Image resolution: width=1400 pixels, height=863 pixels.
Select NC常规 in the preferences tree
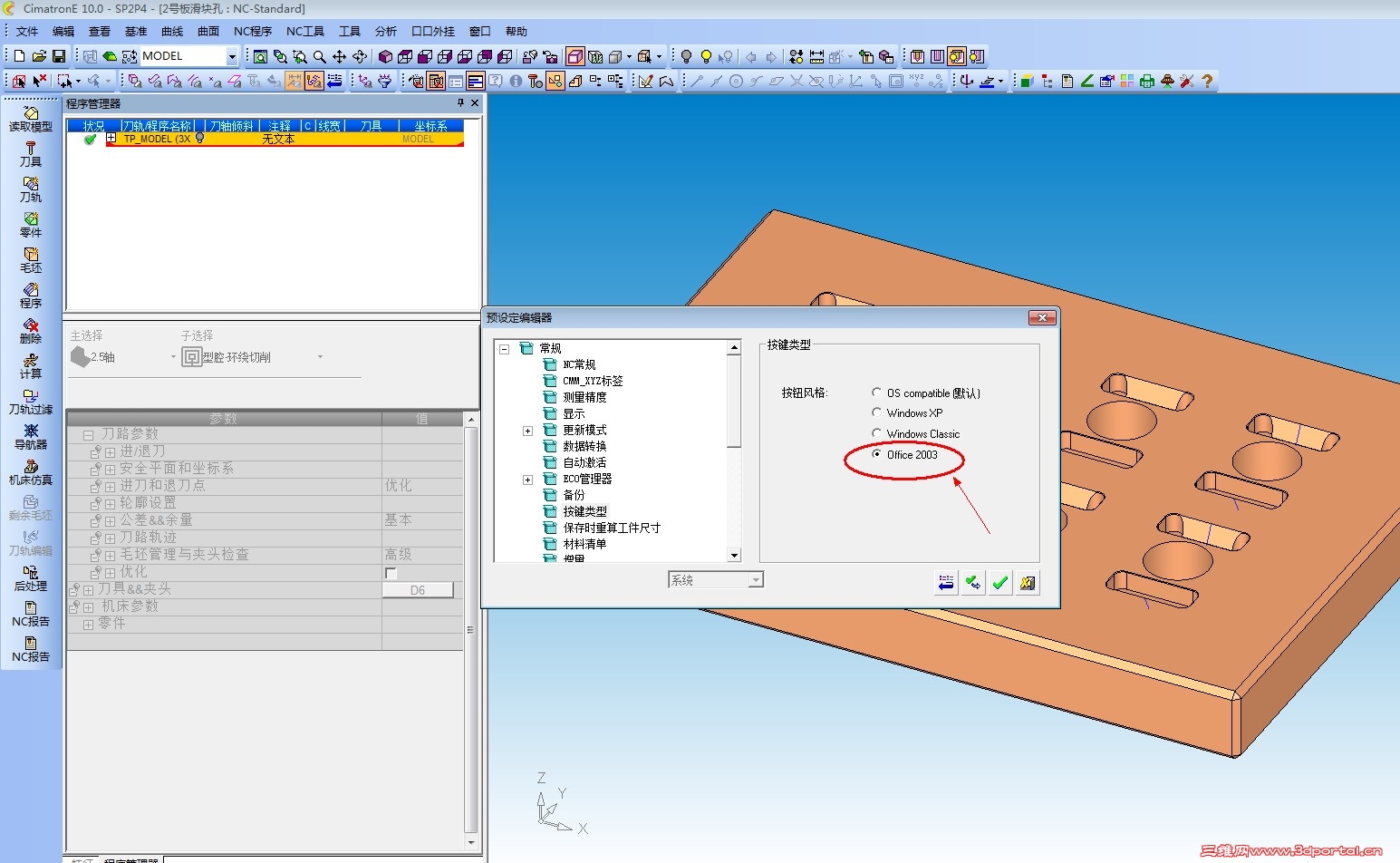pos(579,364)
